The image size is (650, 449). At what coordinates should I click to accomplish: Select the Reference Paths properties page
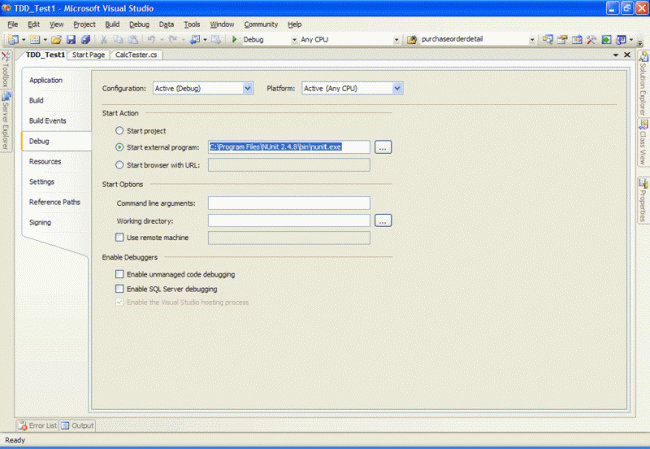click(55, 202)
